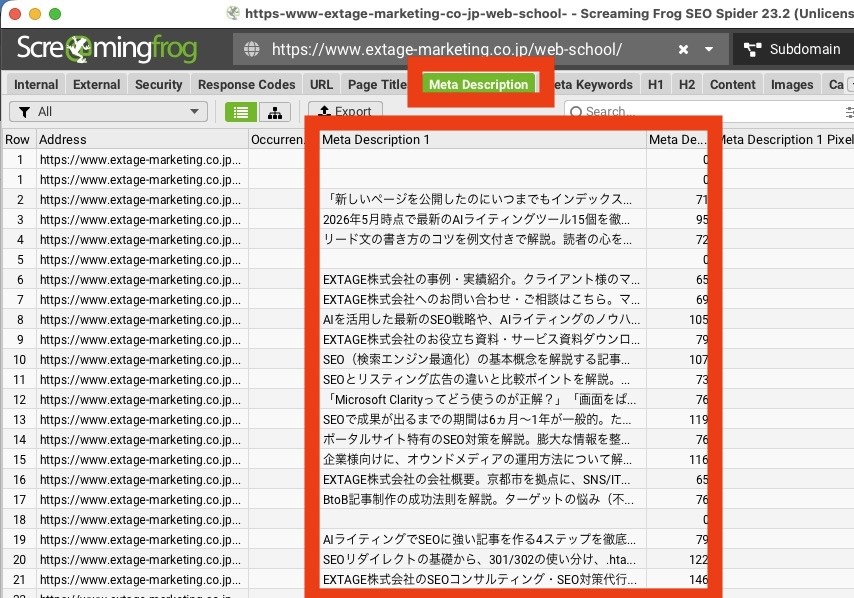The image size is (854, 598).
Task: Select the address in row 2
Action: coord(141,200)
